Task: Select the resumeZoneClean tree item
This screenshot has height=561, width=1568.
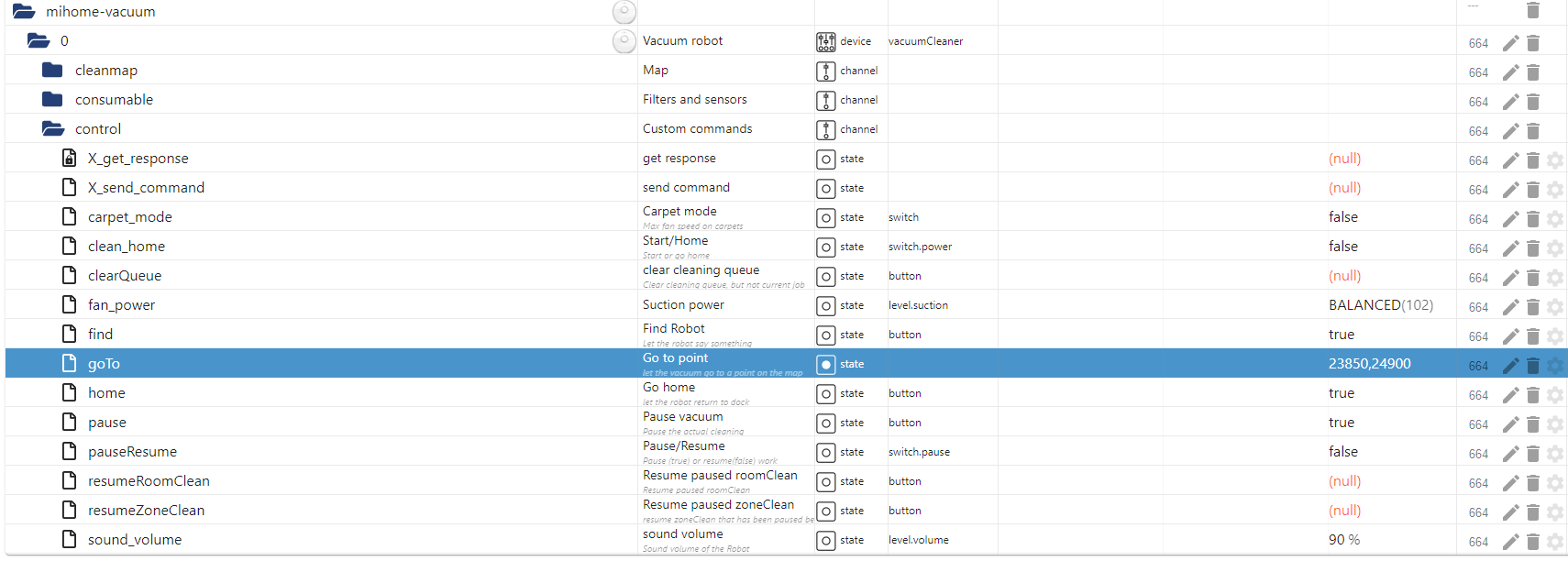Action: tap(146, 511)
